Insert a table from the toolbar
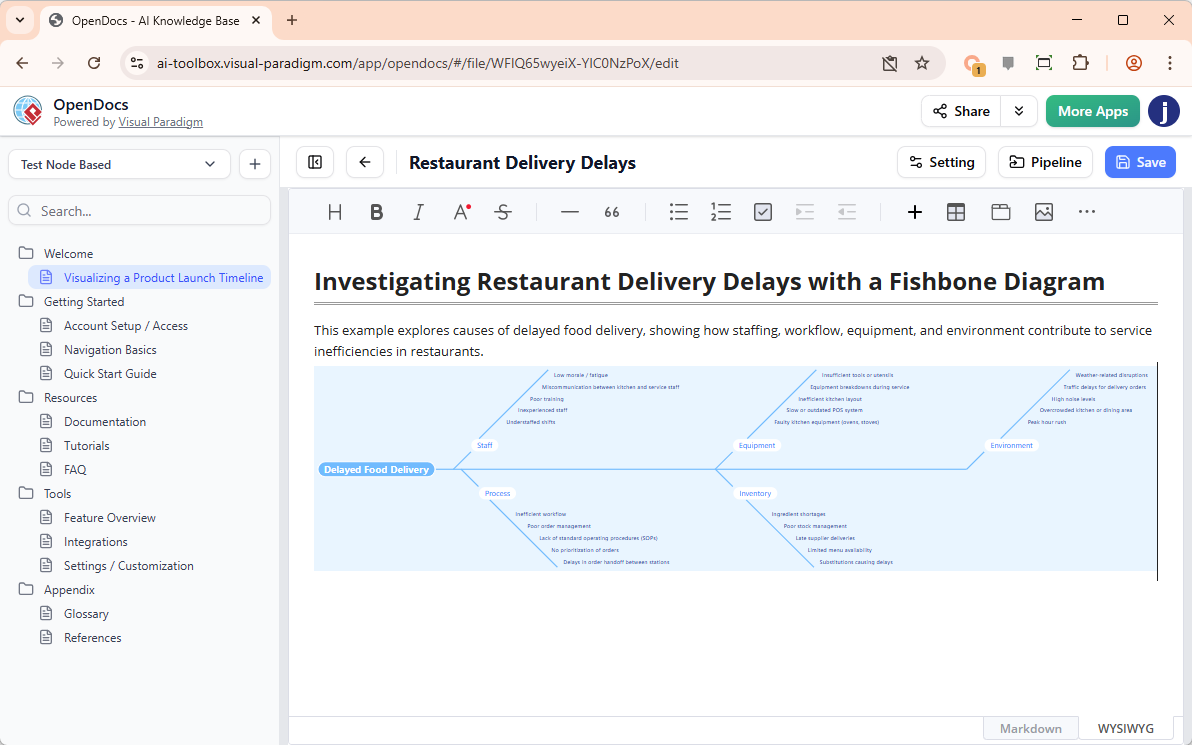 pyautogui.click(x=956, y=212)
